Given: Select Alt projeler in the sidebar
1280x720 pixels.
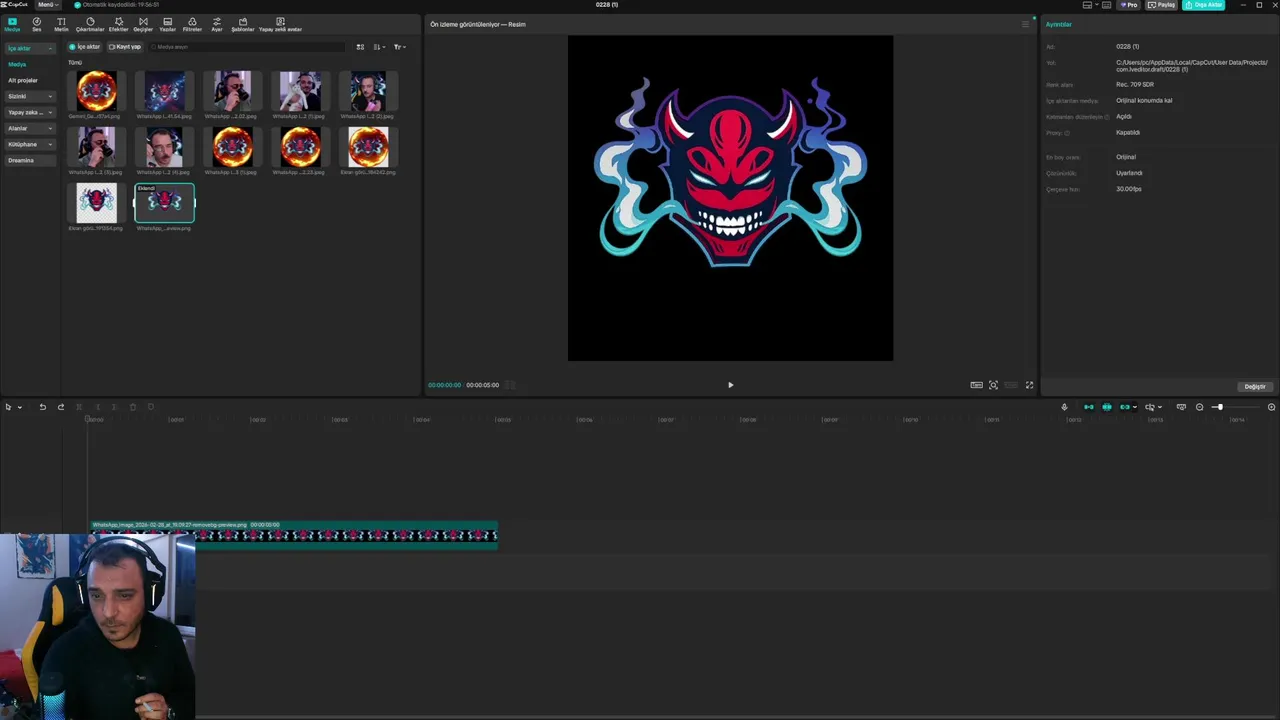Looking at the screenshot, I should (23, 80).
